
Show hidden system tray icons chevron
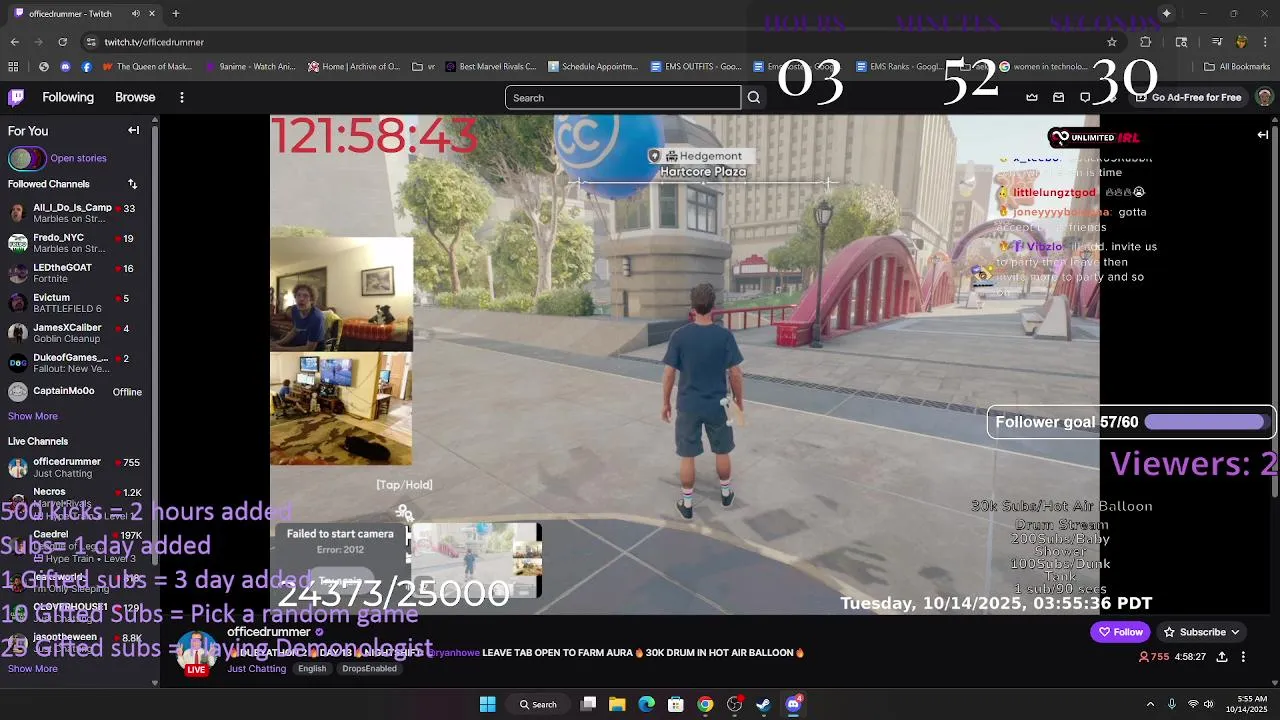point(1150,704)
